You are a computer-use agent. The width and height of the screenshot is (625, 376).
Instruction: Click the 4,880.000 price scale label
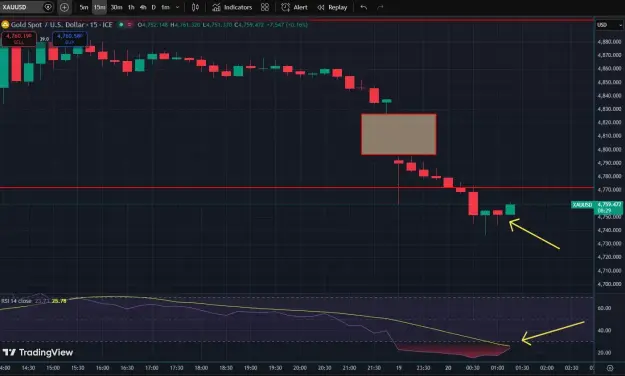pos(609,41)
